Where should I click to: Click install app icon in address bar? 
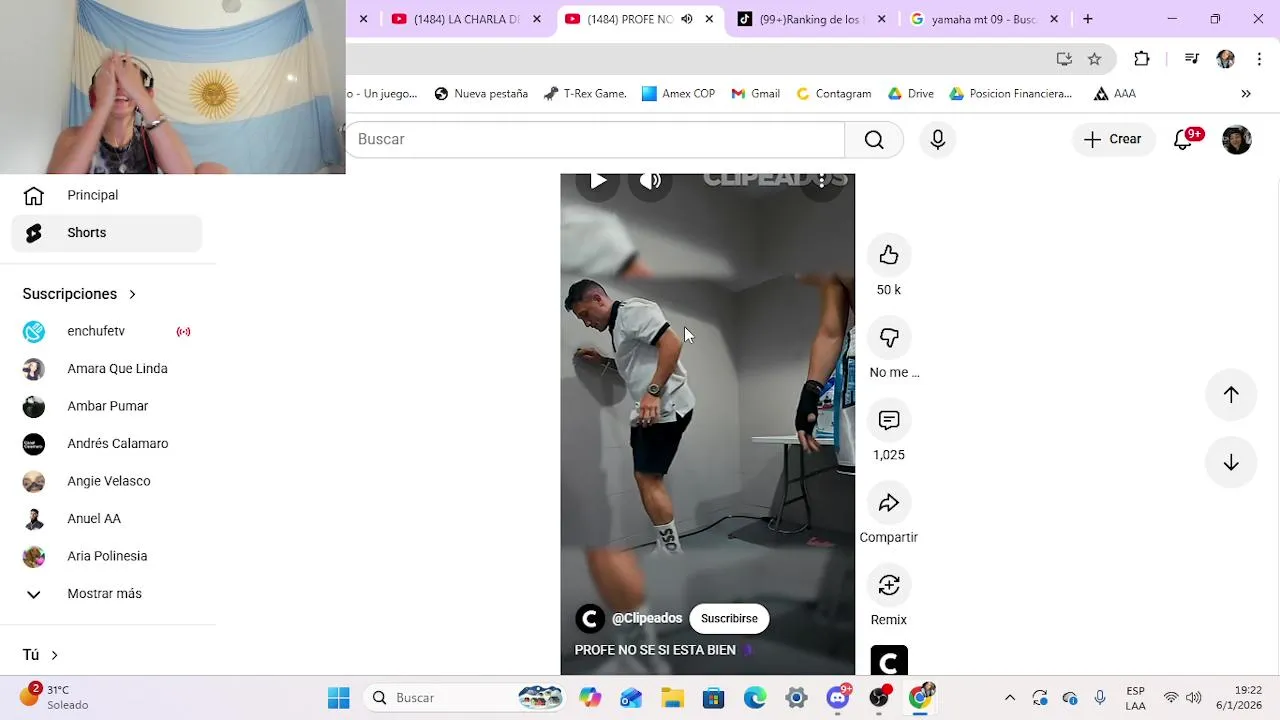(1064, 59)
